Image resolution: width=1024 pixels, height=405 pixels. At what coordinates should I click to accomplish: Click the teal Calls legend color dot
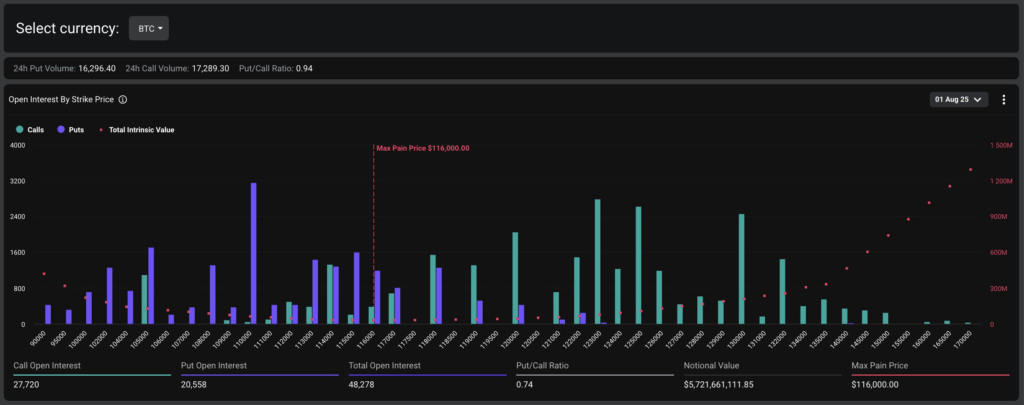click(19, 130)
